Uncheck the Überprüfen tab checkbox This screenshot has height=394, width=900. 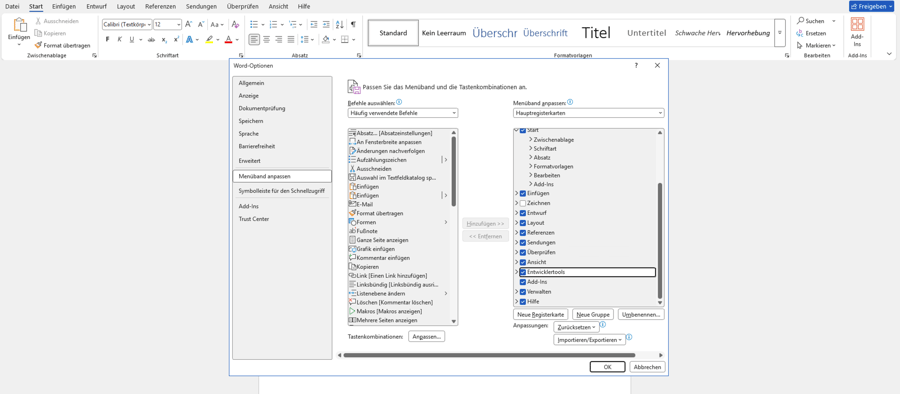pos(523,252)
